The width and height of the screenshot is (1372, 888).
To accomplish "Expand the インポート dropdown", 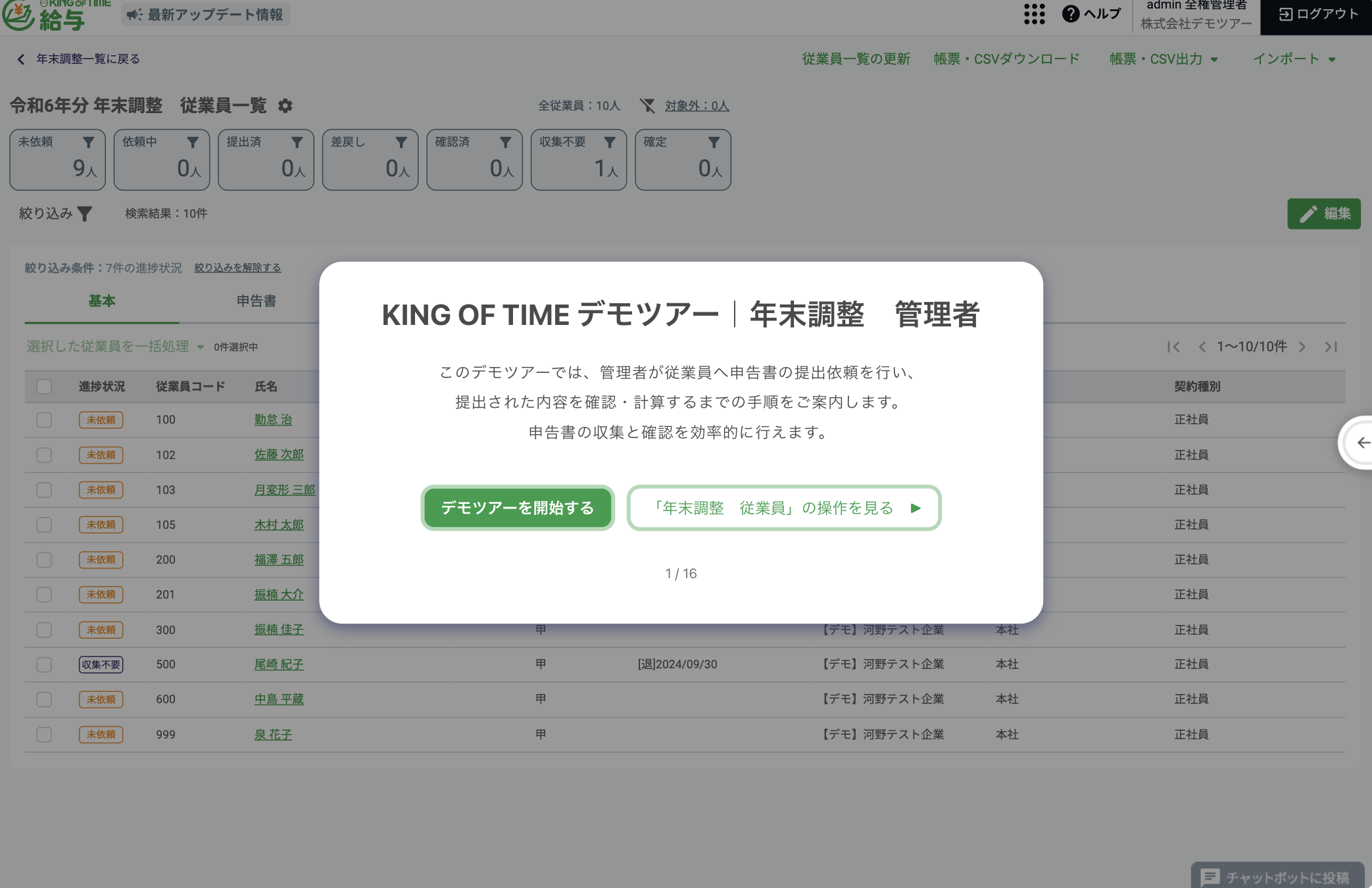I will click(x=1294, y=59).
